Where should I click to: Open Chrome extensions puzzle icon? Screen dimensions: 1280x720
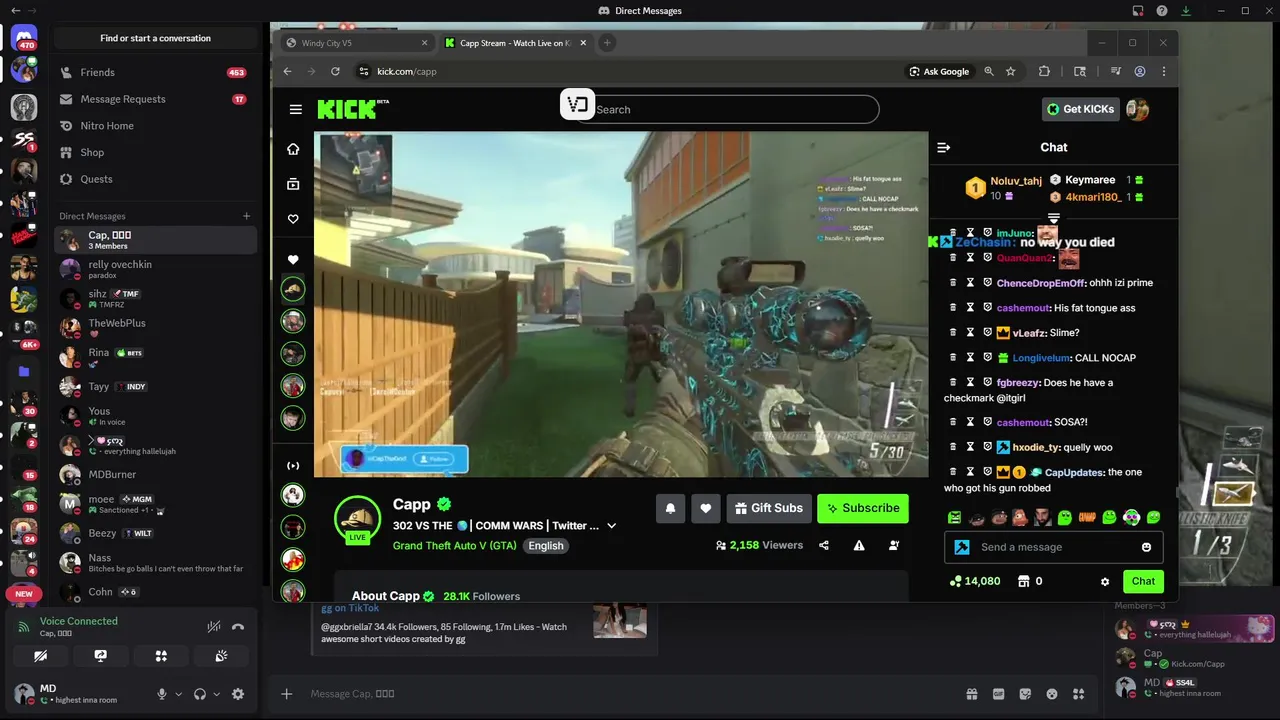pos(1045,72)
